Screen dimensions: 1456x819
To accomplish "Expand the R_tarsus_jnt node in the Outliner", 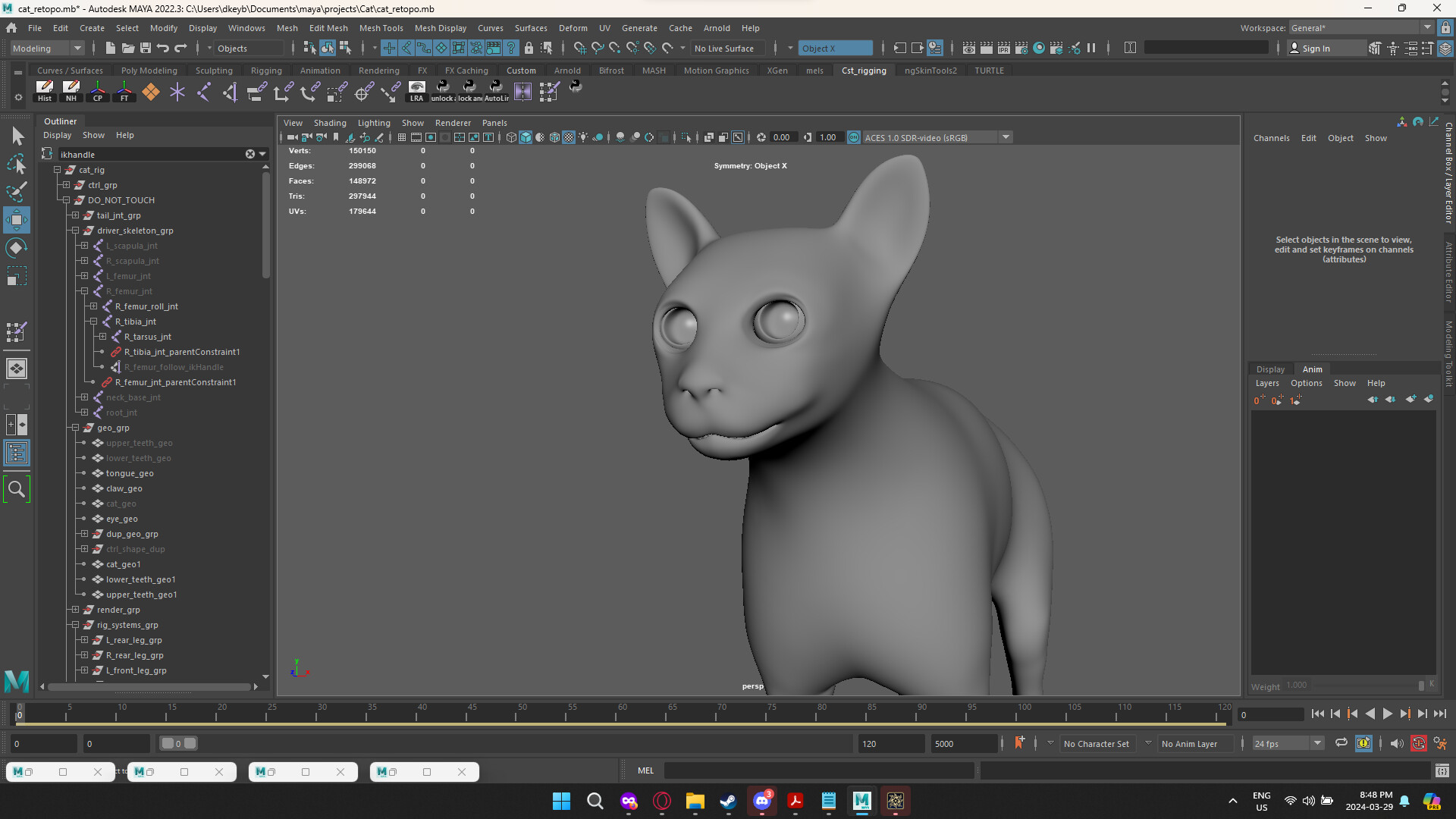I will [x=103, y=337].
